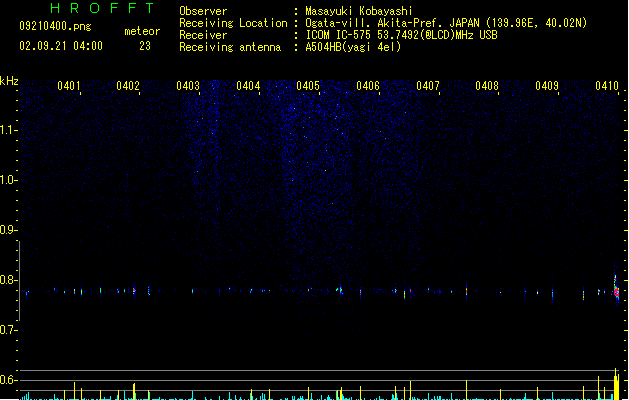
Task: Click the meteor label
Action: 142,31
